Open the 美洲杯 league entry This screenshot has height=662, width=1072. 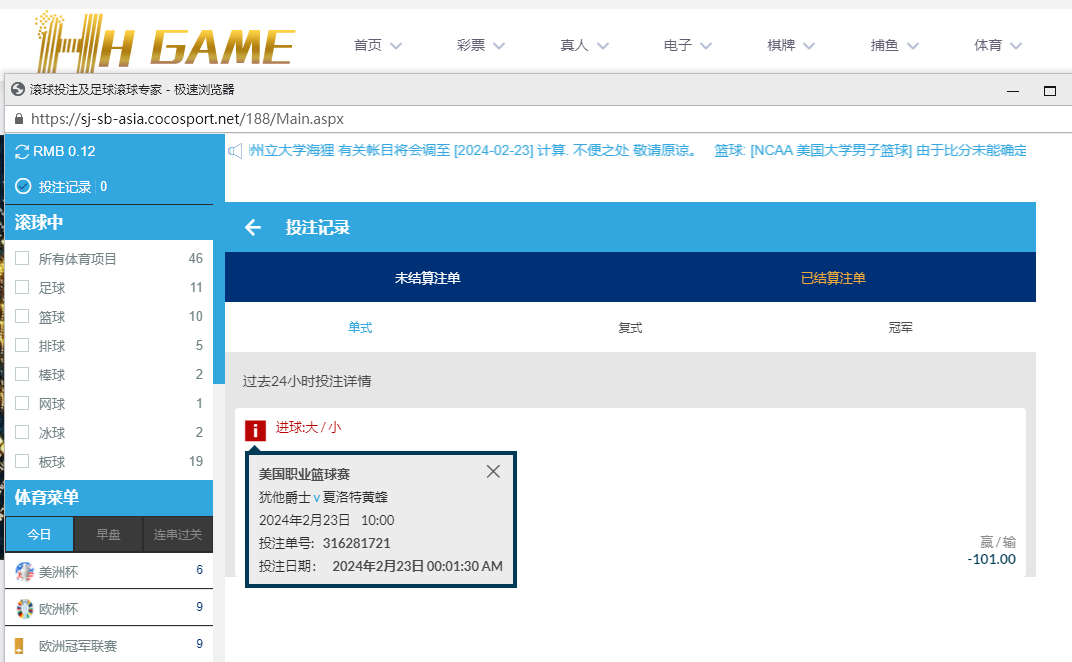[x=109, y=571]
